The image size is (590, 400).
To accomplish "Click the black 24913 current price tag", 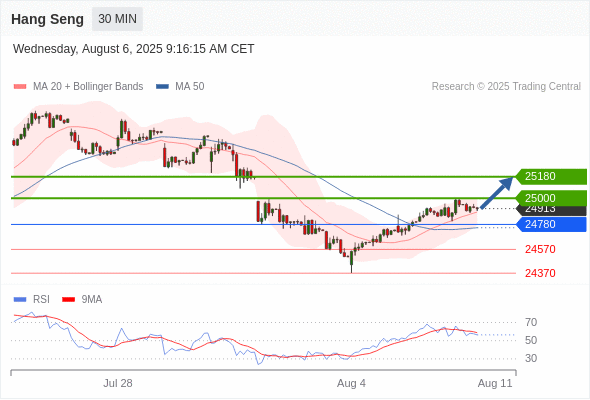I will 551,211.
